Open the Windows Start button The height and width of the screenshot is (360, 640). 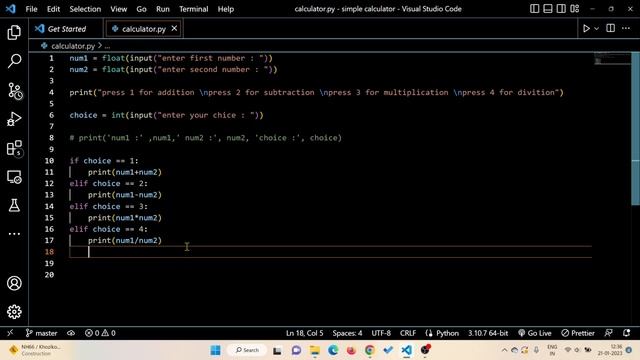coord(216,350)
